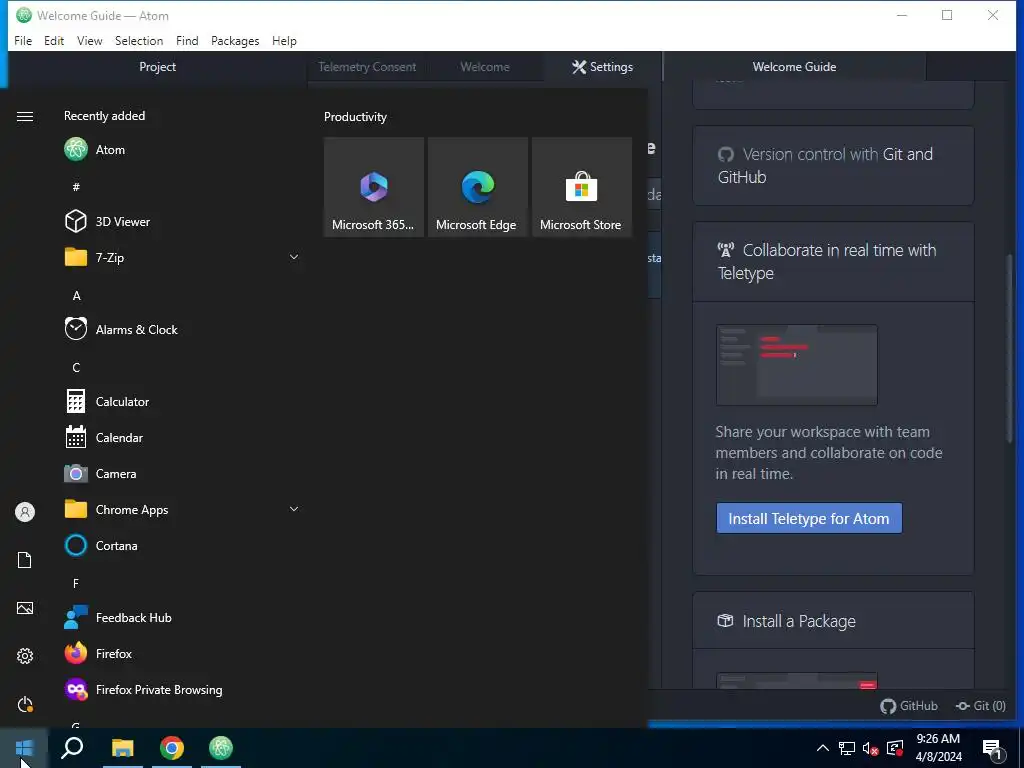Open Firefox Private Browsing
This screenshot has height=768, width=1024.
180,689
